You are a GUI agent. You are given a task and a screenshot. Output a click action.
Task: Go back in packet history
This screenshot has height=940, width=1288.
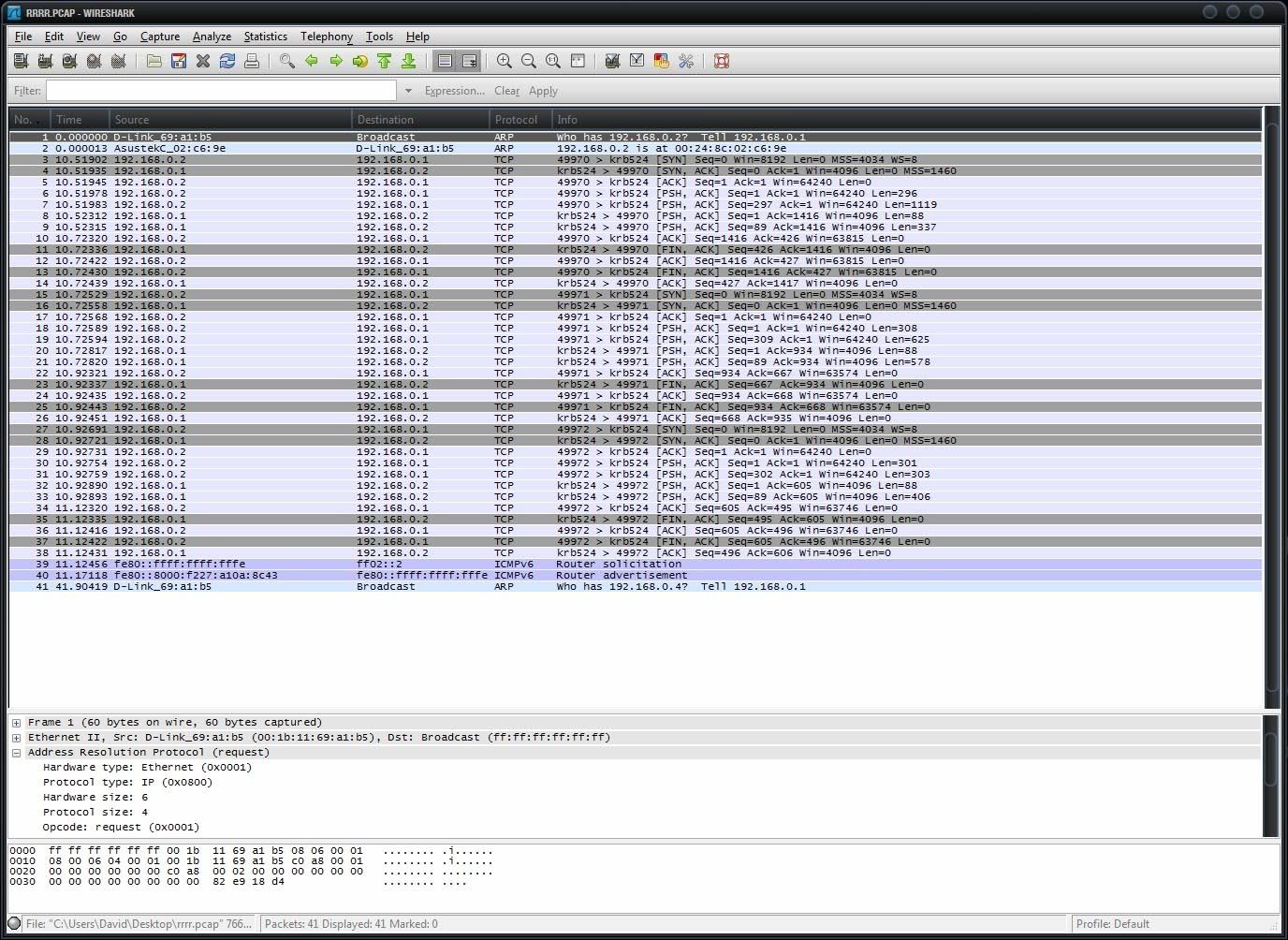click(312, 61)
